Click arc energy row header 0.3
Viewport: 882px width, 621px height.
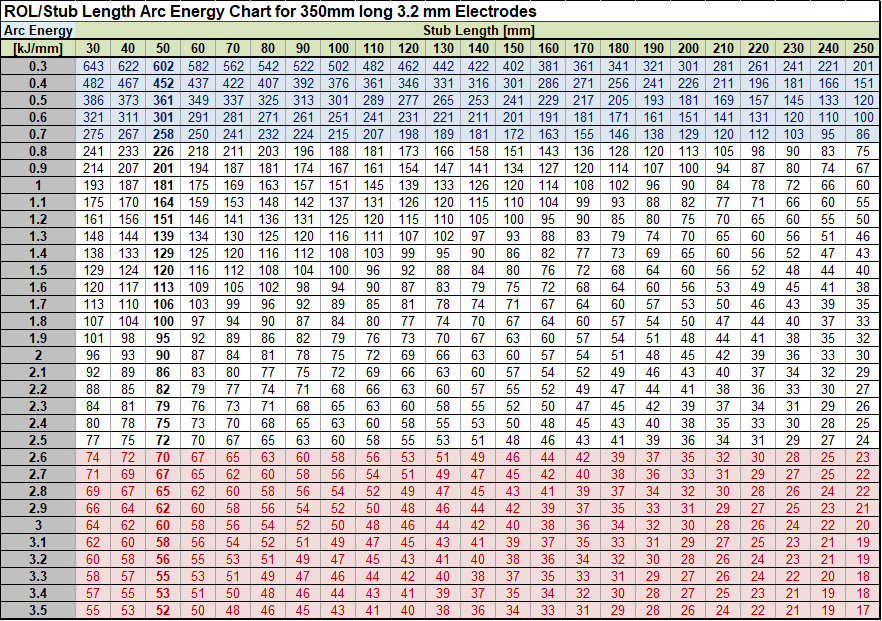coord(38,66)
